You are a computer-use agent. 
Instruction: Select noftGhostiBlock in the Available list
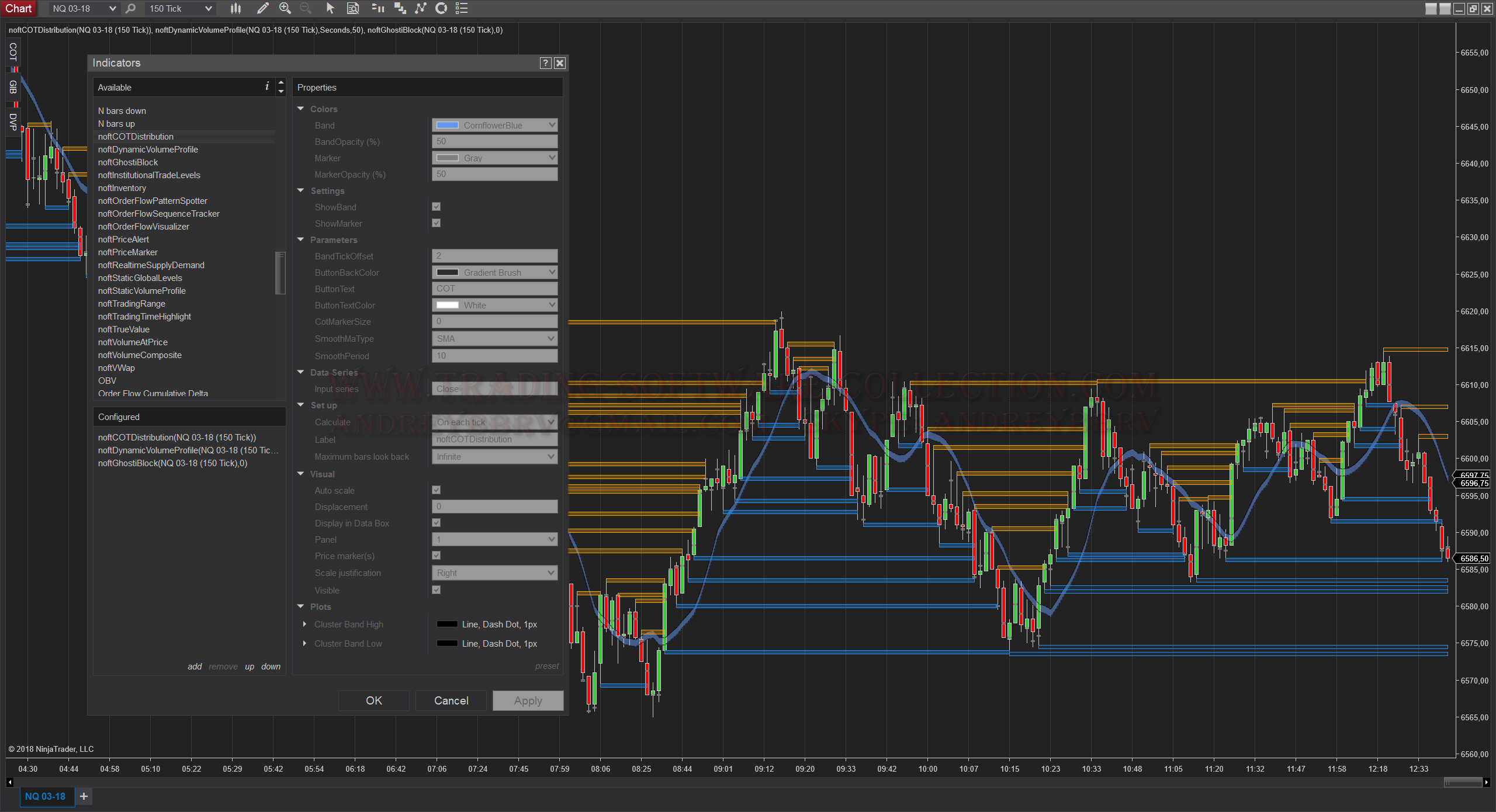click(x=128, y=162)
